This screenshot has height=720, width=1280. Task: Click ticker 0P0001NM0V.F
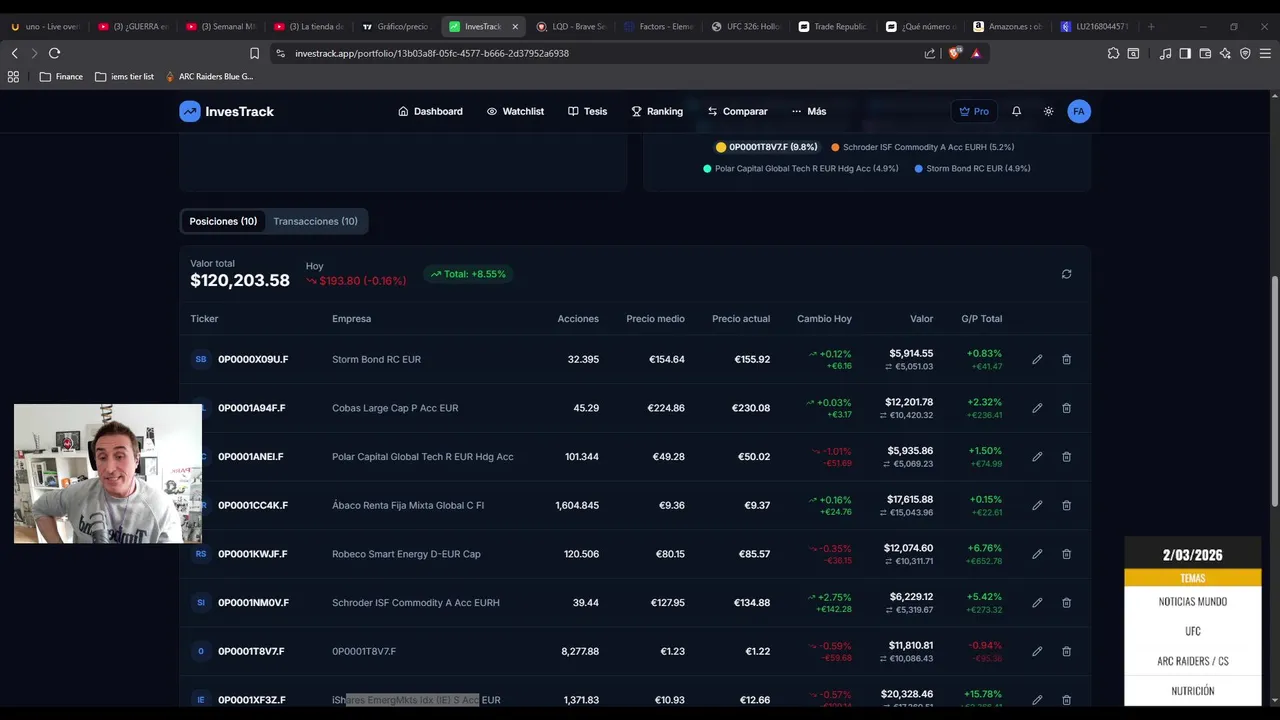(x=253, y=602)
